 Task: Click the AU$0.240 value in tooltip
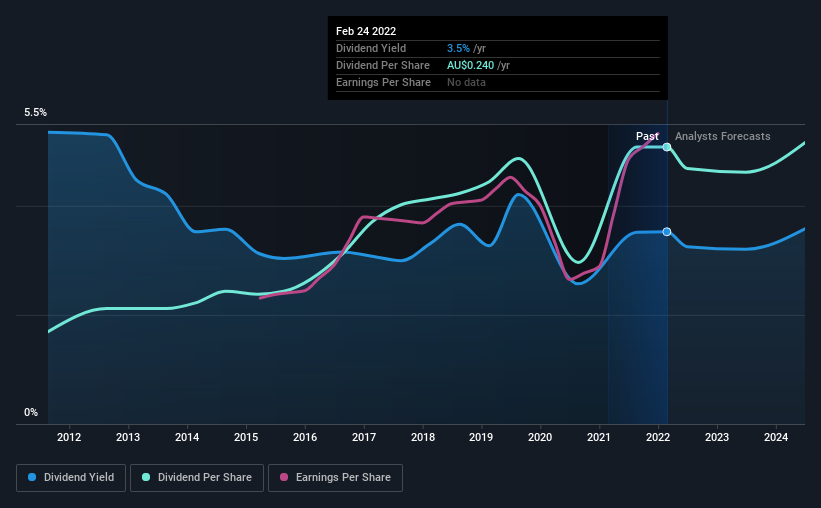[x=470, y=65]
